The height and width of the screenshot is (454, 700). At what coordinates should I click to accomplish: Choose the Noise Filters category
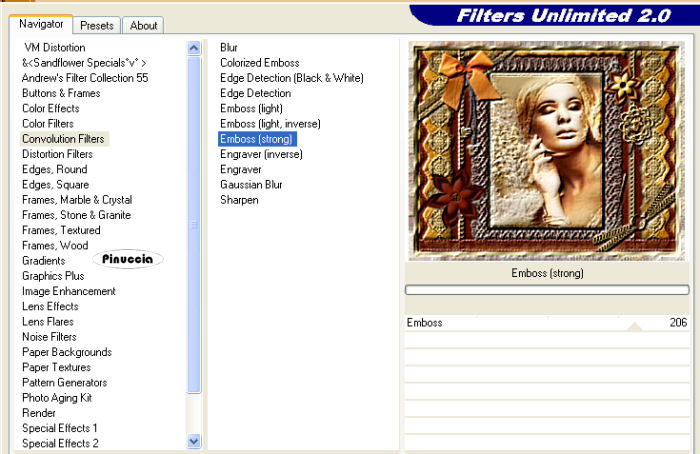click(49, 337)
